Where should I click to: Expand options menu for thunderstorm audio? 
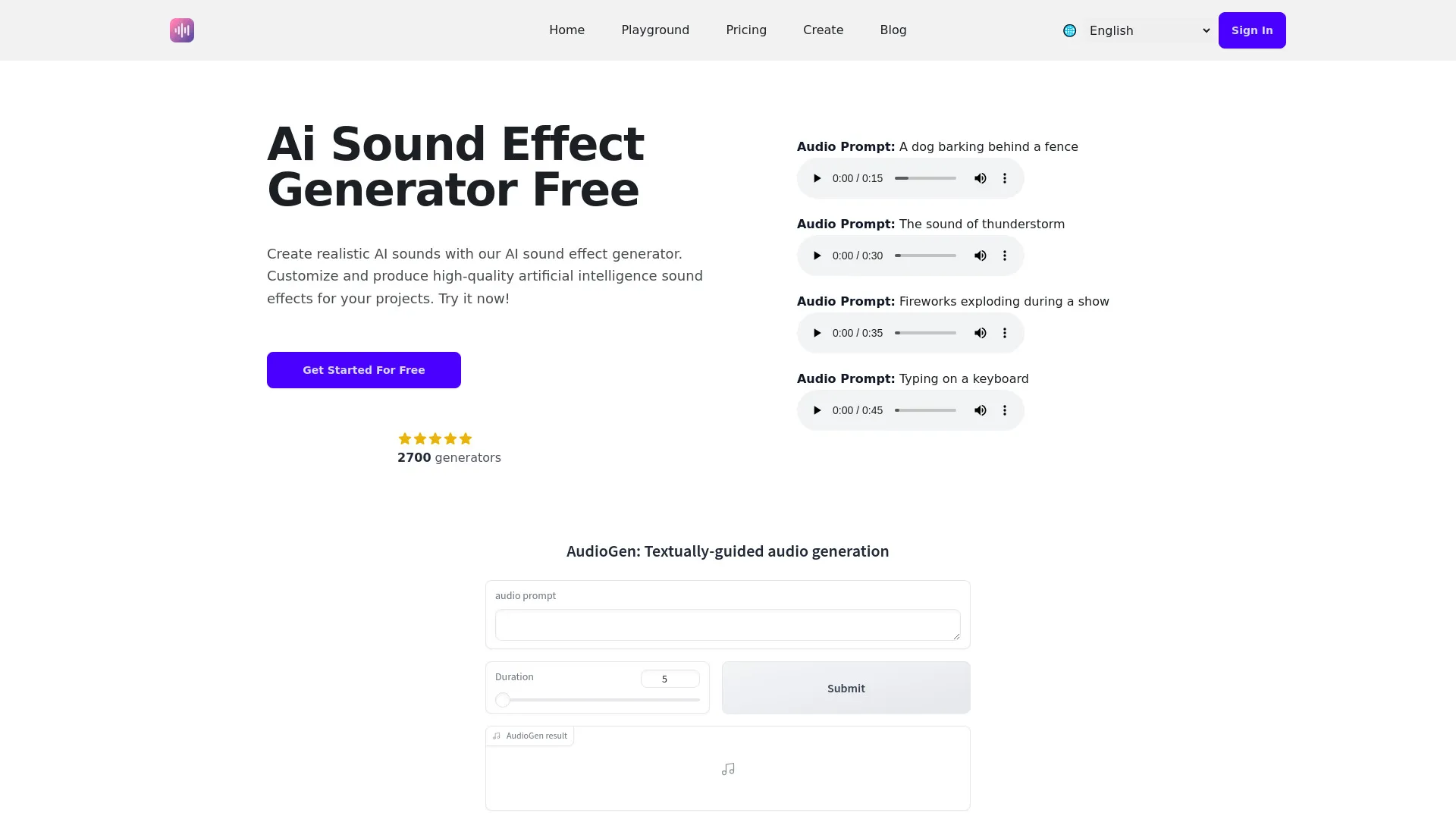1005,255
